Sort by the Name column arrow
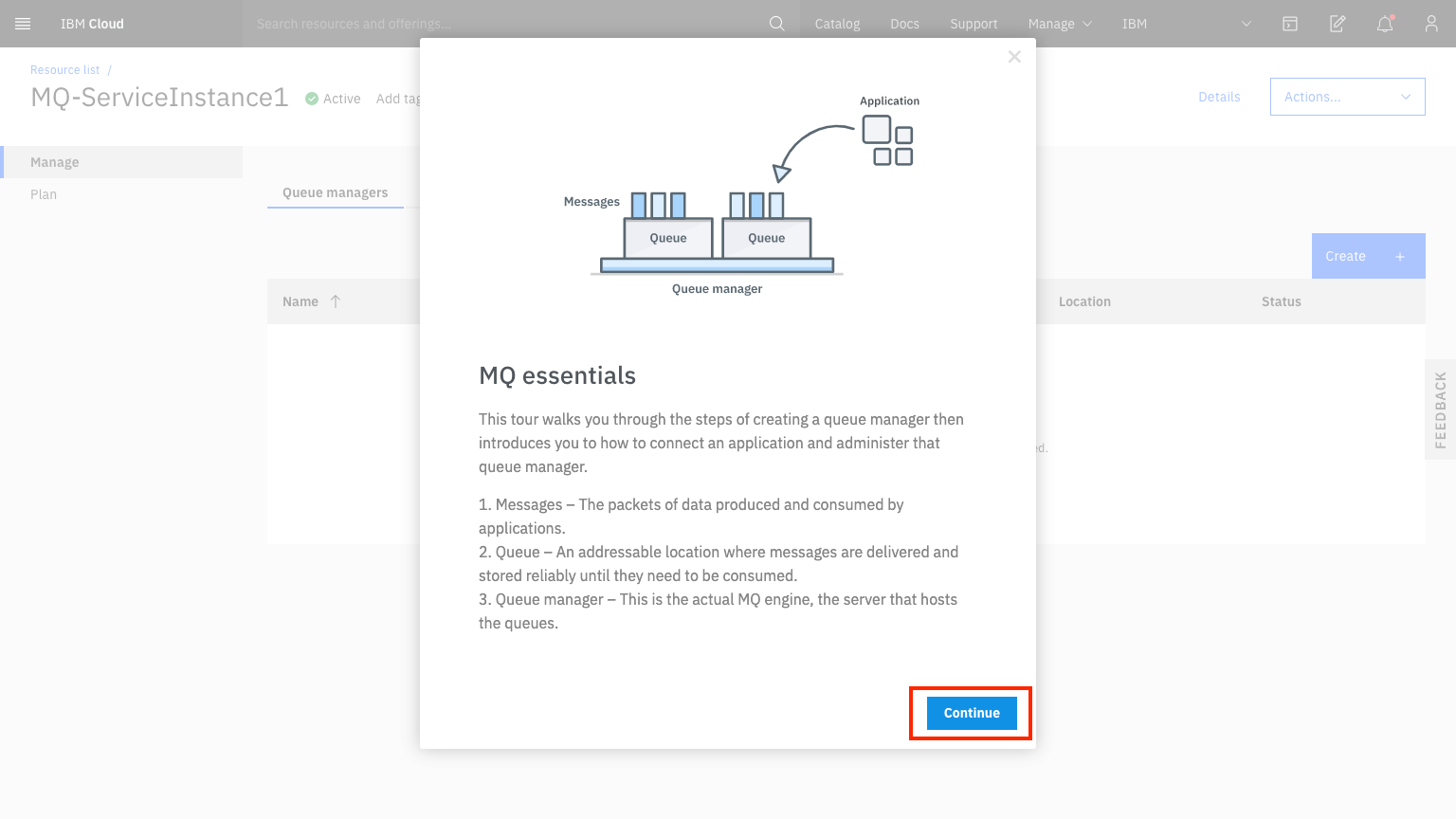Viewport: 1456px width, 819px height. [x=336, y=300]
